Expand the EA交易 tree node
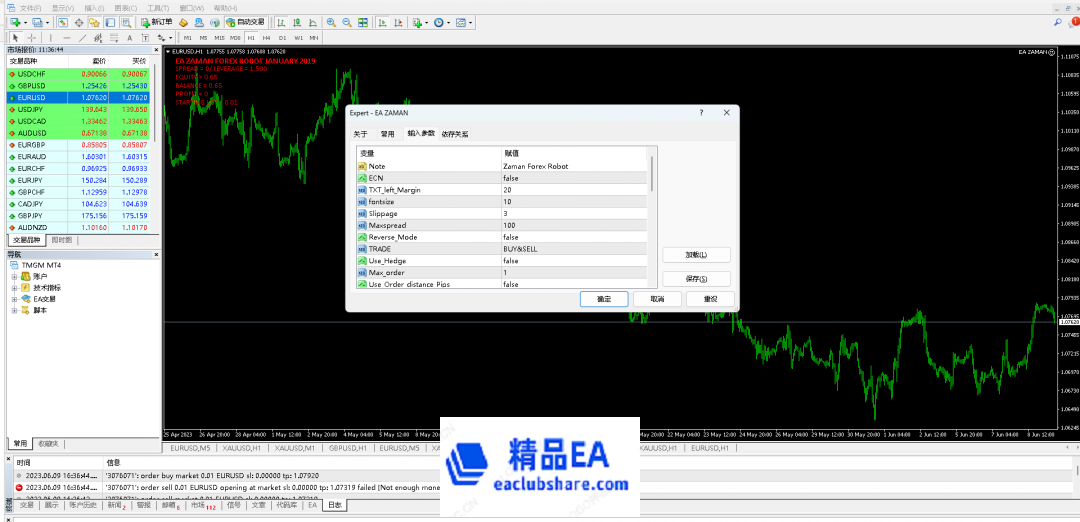Viewport: 1080px width, 522px height. pyautogui.click(x=15, y=298)
